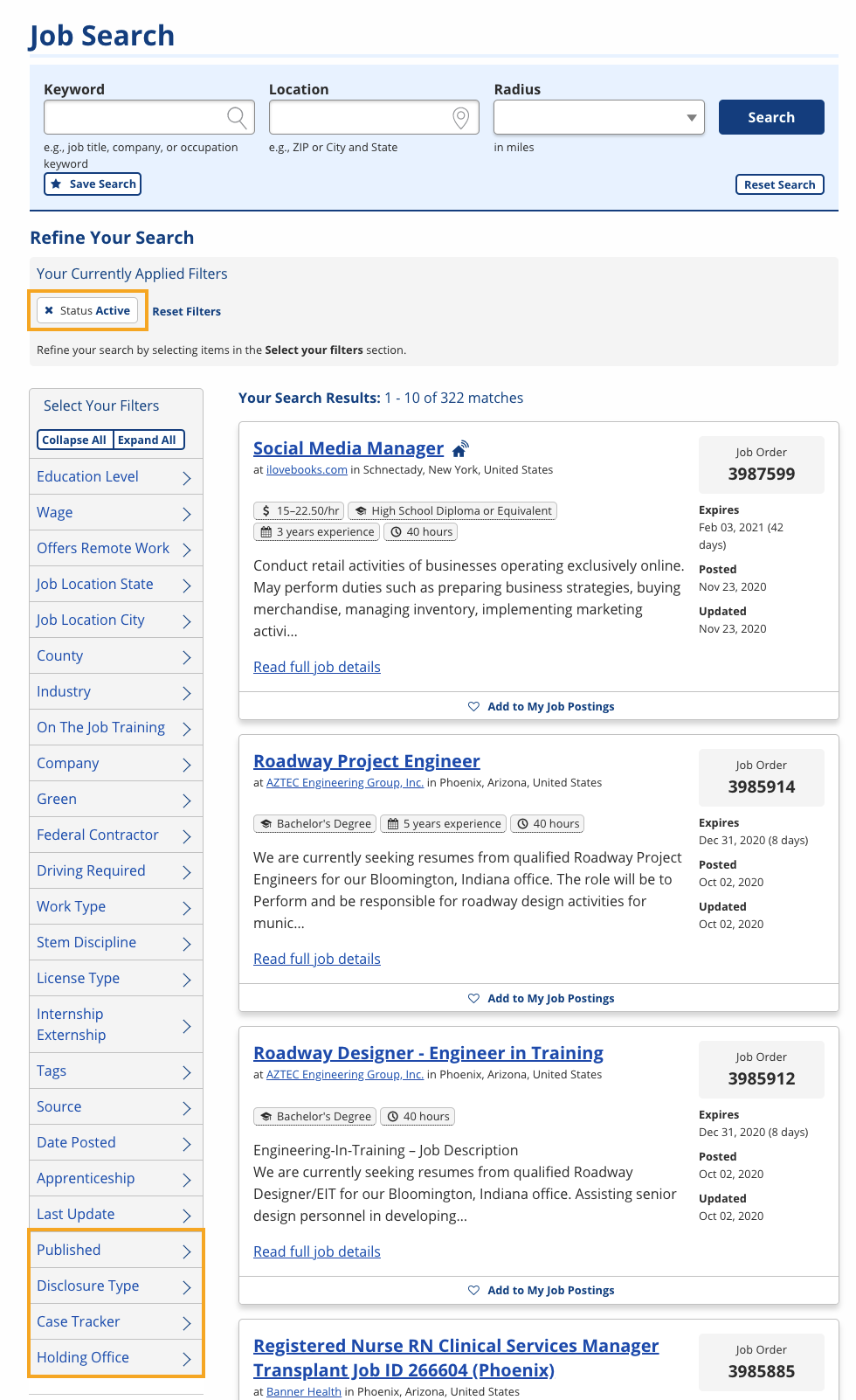
Task: Open the Radius dropdown
Action: tap(599, 117)
